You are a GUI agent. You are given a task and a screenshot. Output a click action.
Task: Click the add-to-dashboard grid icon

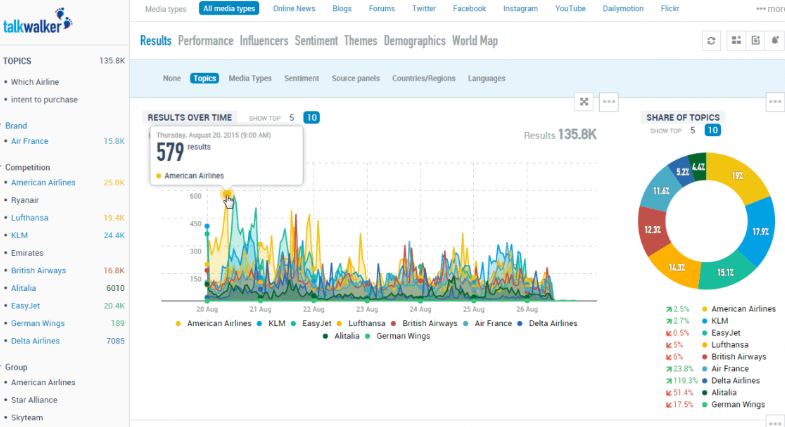coord(736,41)
